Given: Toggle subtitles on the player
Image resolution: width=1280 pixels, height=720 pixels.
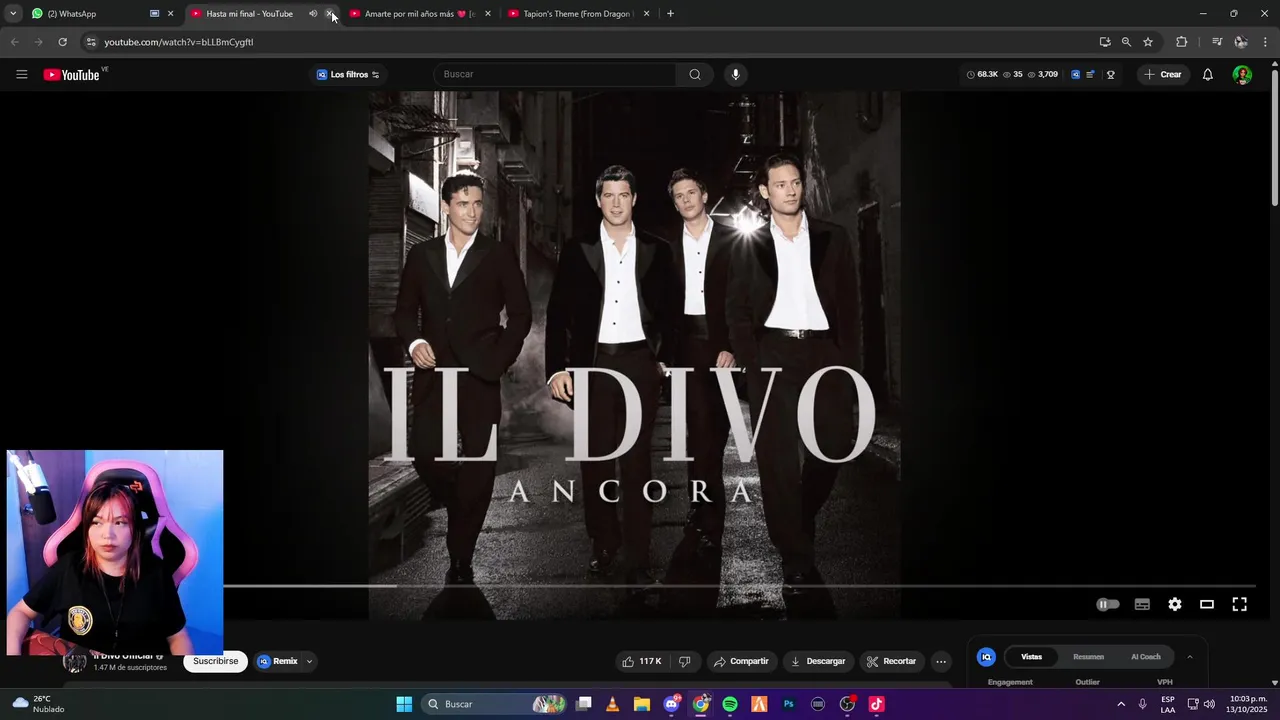Looking at the screenshot, I should [x=1142, y=604].
